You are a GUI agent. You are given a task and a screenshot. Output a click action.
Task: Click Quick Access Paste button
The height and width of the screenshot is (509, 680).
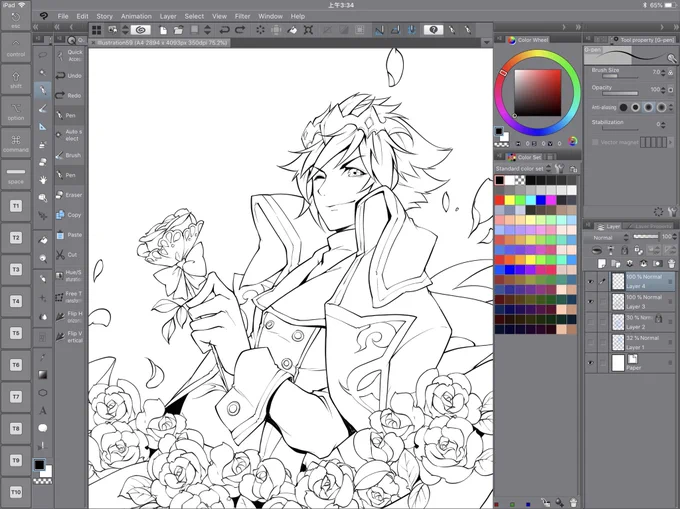click(69, 235)
